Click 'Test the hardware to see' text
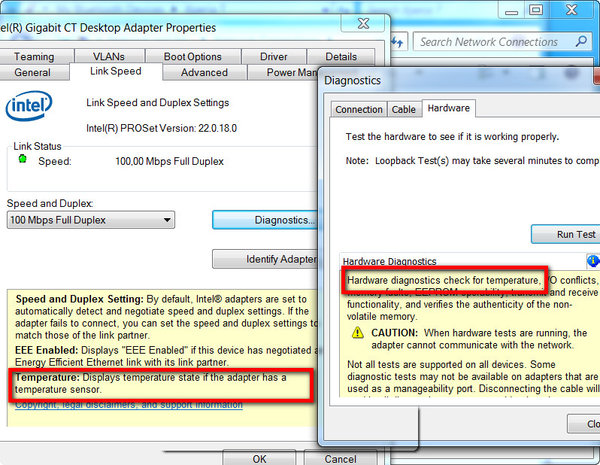 (x=452, y=137)
